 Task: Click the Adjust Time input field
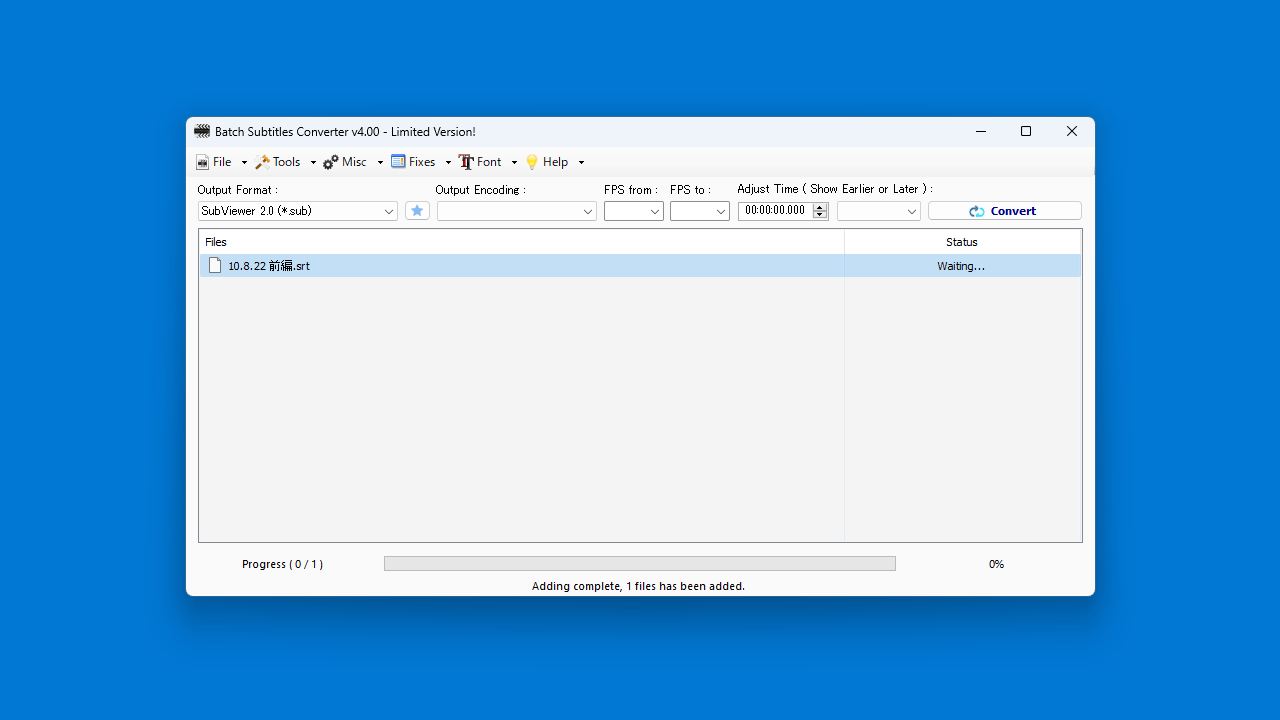[x=775, y=211]
